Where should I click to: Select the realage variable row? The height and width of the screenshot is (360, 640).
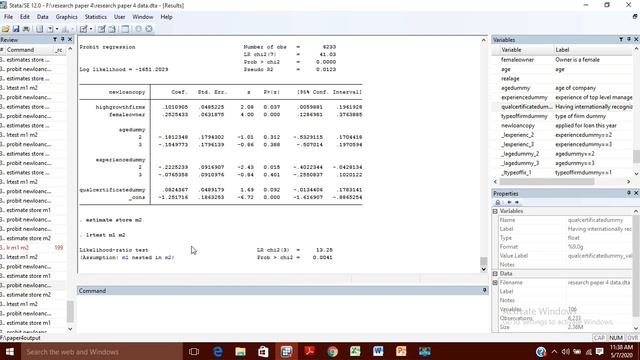(x=562, y=78)
